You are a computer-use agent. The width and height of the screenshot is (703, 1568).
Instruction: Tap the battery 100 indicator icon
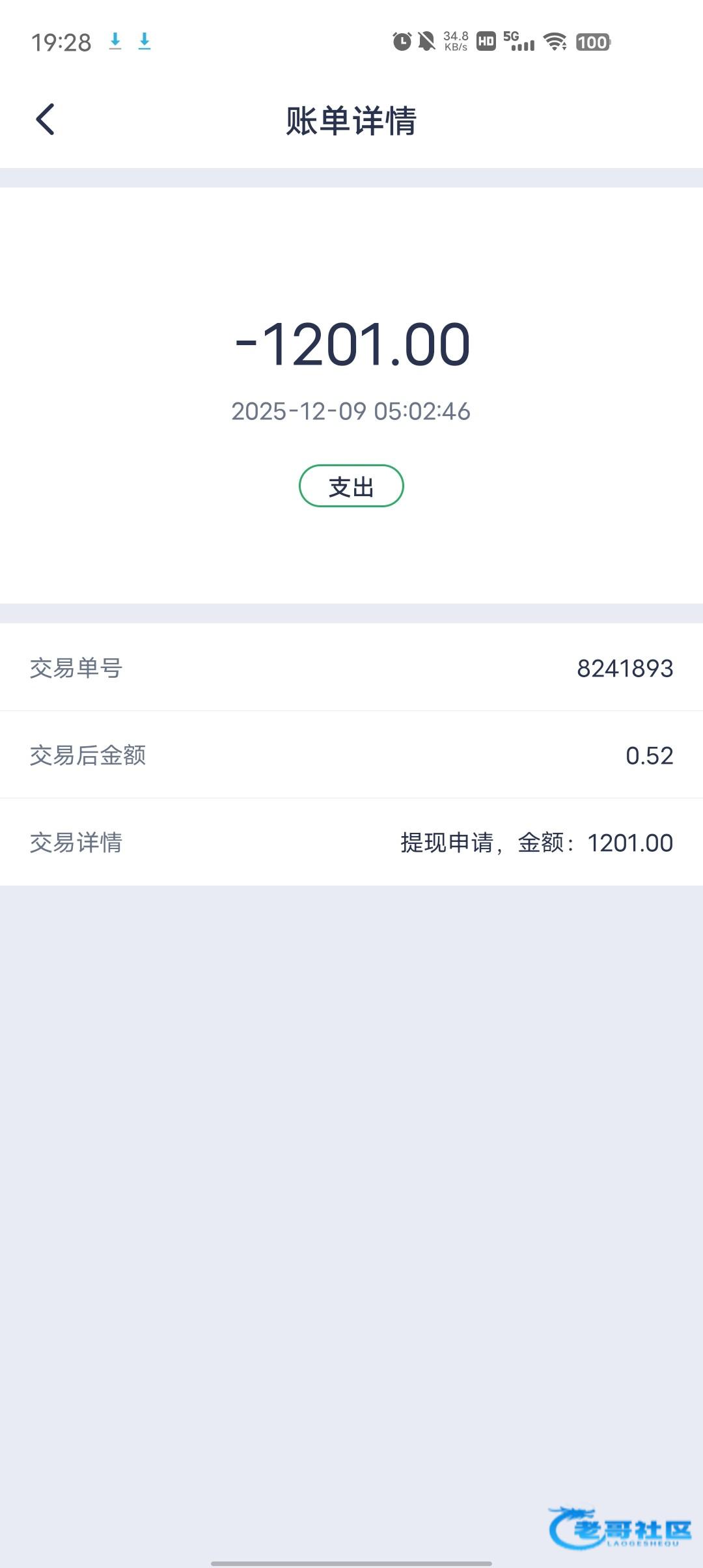[592, 42]
